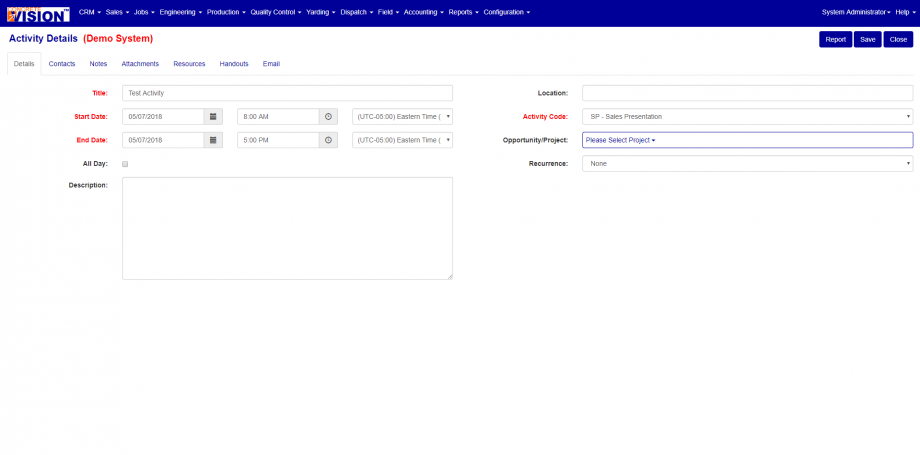This screenshot has width=920, height=455.
Task: Open the Reports menu
Action: (464, 12)
